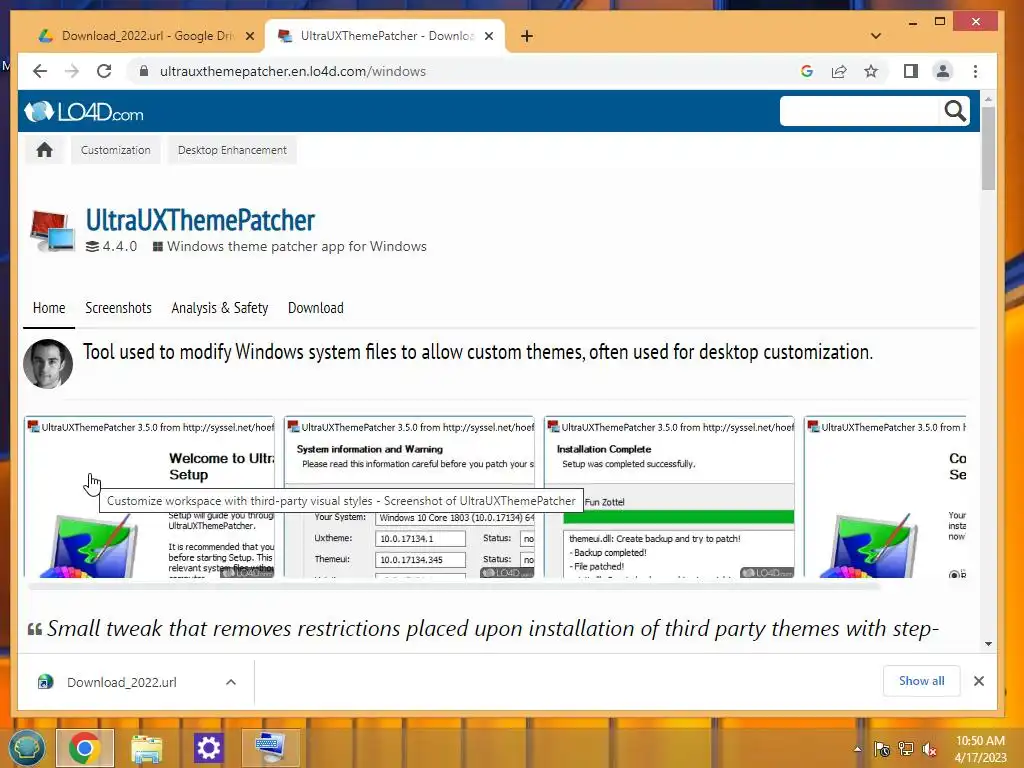Click the padlock site info icon
The width and height of the screenshot is (1024, 768).
[x=144, y=71]
